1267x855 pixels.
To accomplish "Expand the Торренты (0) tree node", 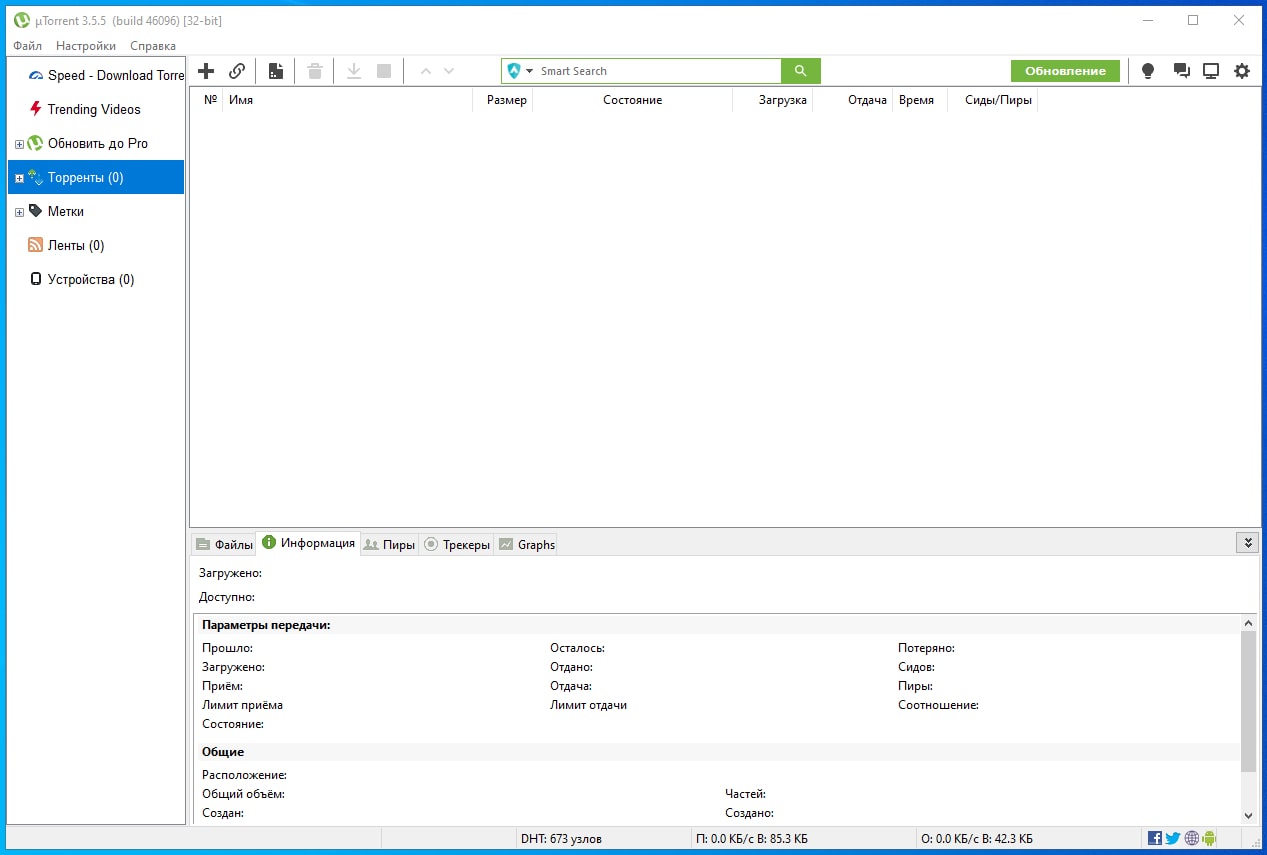I will [19, 178].
